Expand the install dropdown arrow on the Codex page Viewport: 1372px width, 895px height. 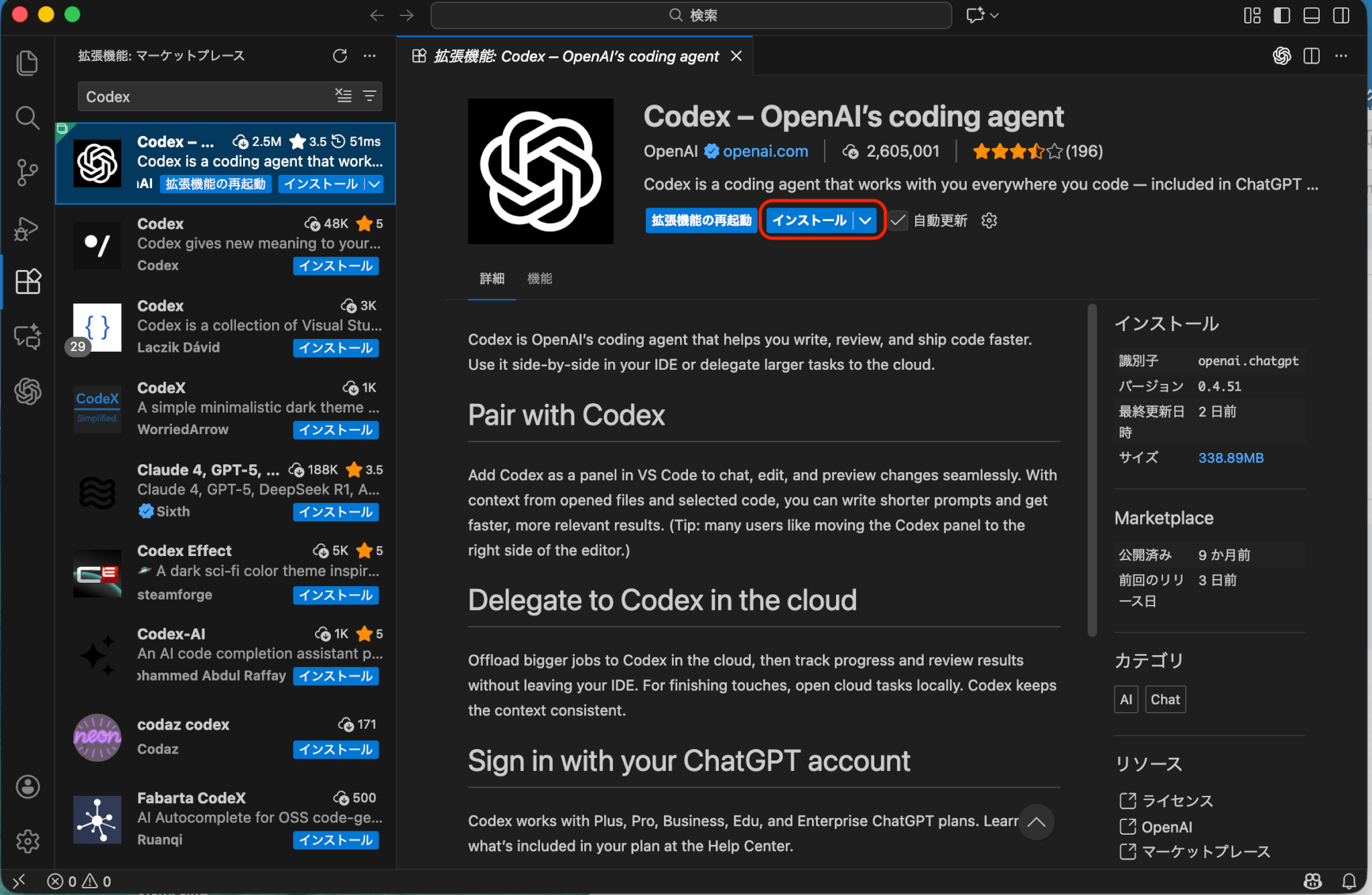click(x=865, y=220)
